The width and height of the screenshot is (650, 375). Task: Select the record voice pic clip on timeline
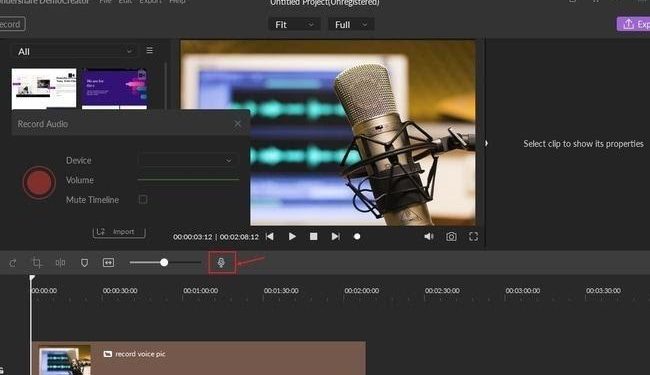[199, 358]
